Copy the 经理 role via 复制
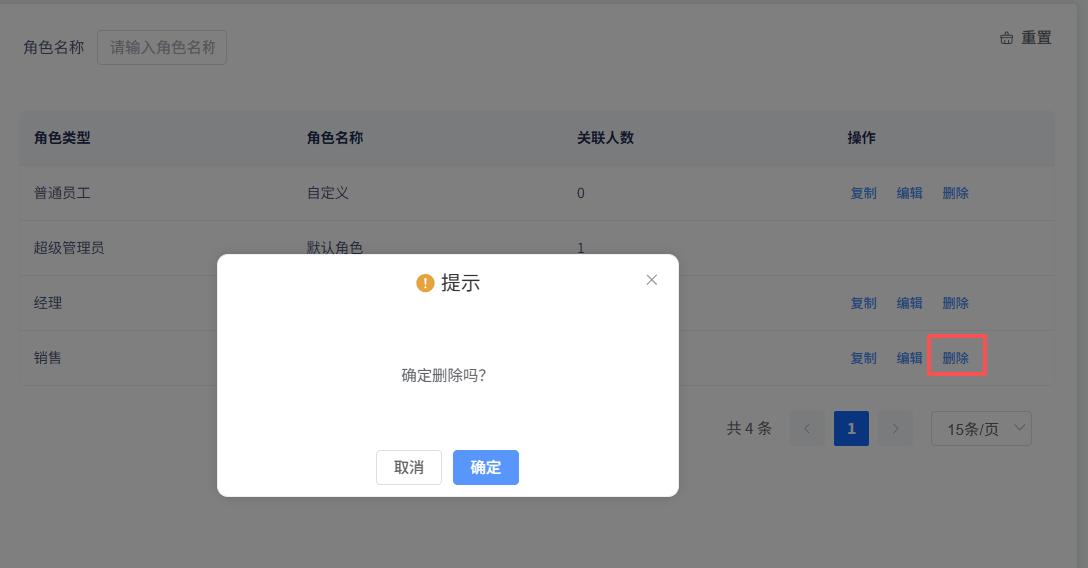The height and width of the screenshot is (568, 1088). click(863, 303)
